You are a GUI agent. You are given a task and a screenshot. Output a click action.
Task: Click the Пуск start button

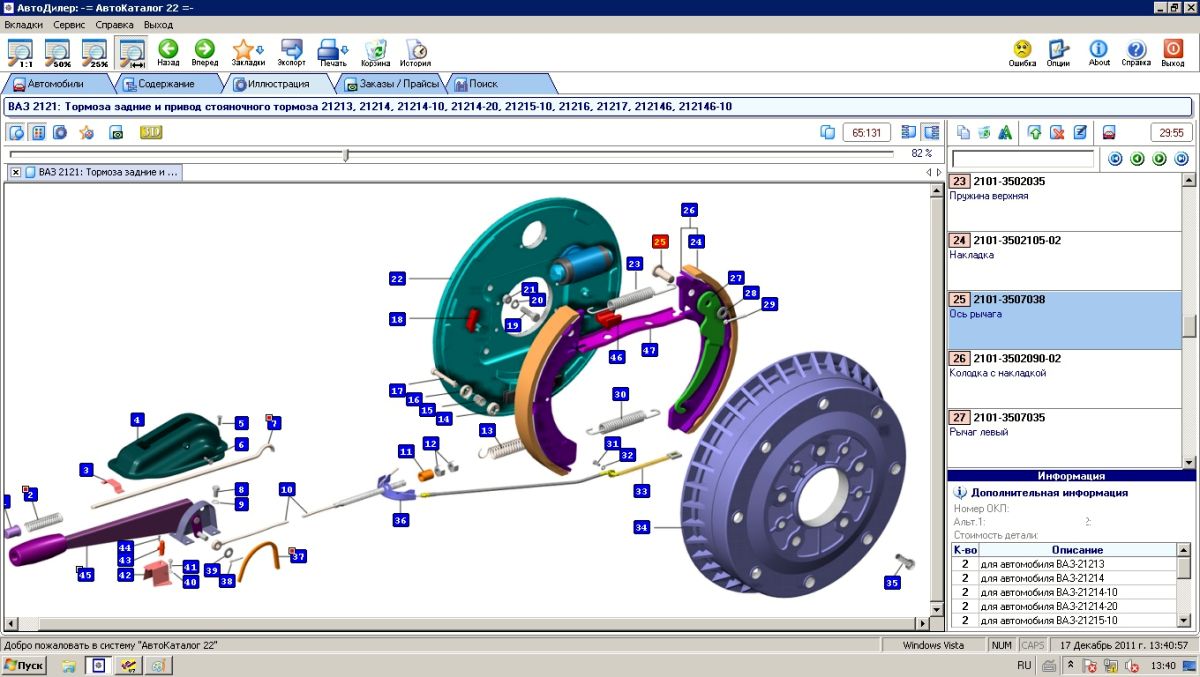tap(24, 665)
